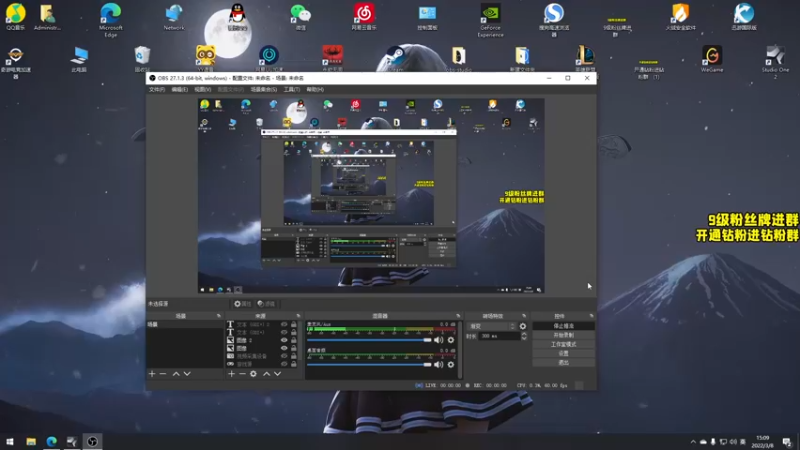This screenshot has width=800, height=450.
Task: Open 设置 settings in the controls panel
Action: tap(564, 354)
